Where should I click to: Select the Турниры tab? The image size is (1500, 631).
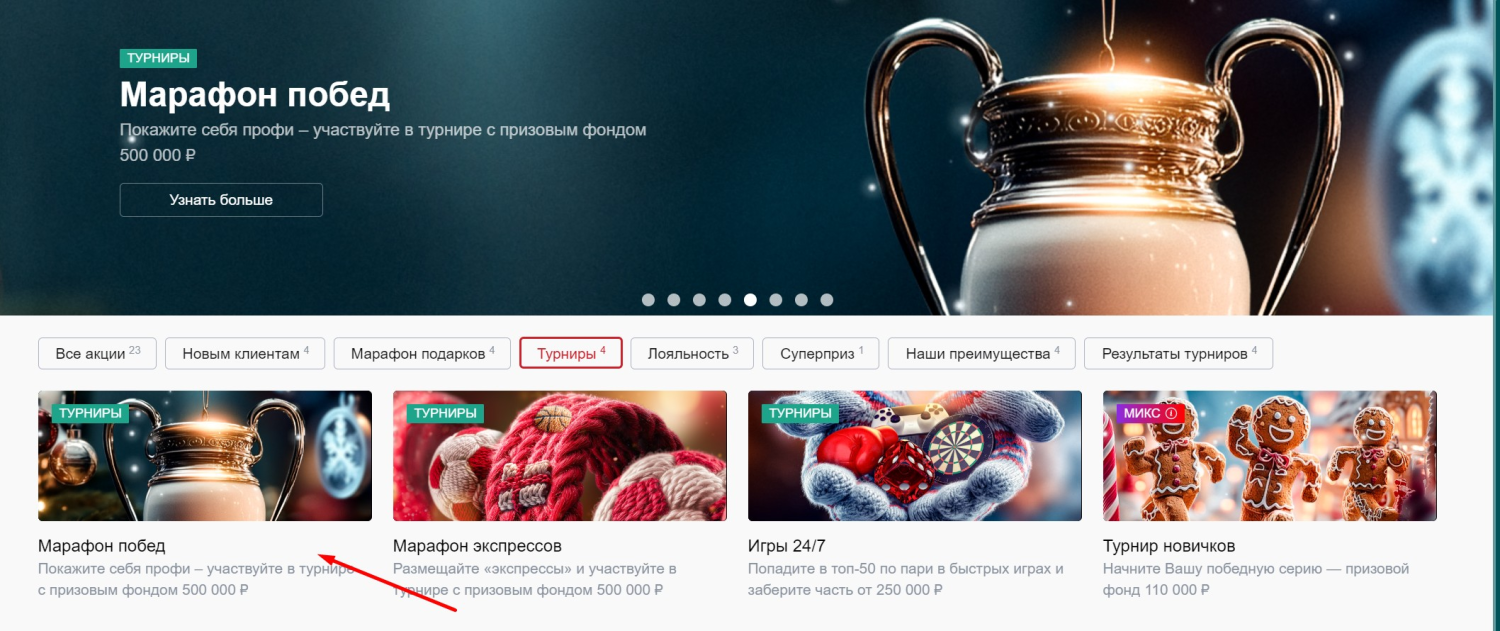pos(571,353)
